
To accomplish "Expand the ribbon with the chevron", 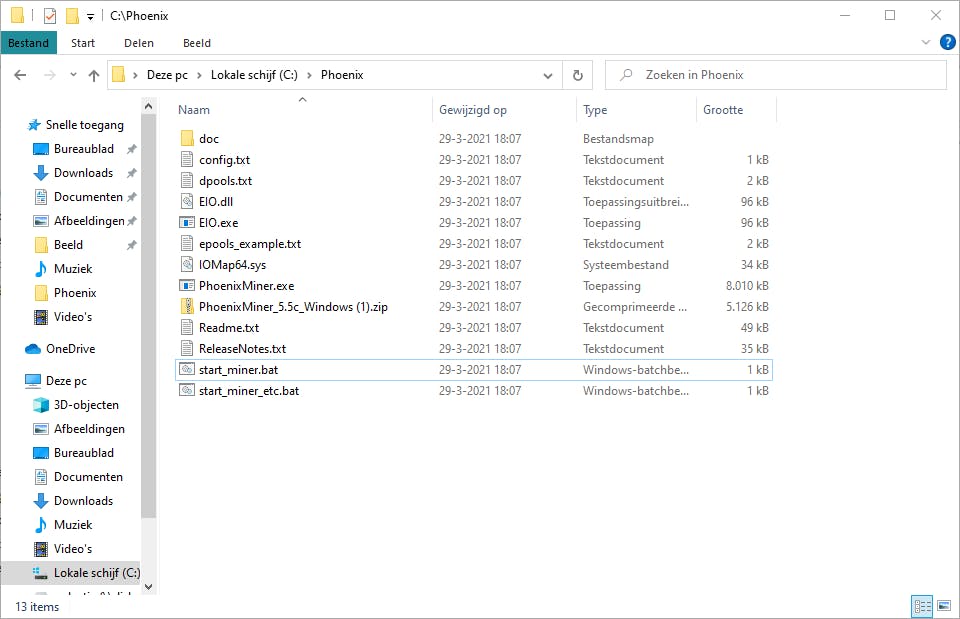I will click(x=926, y=42).
